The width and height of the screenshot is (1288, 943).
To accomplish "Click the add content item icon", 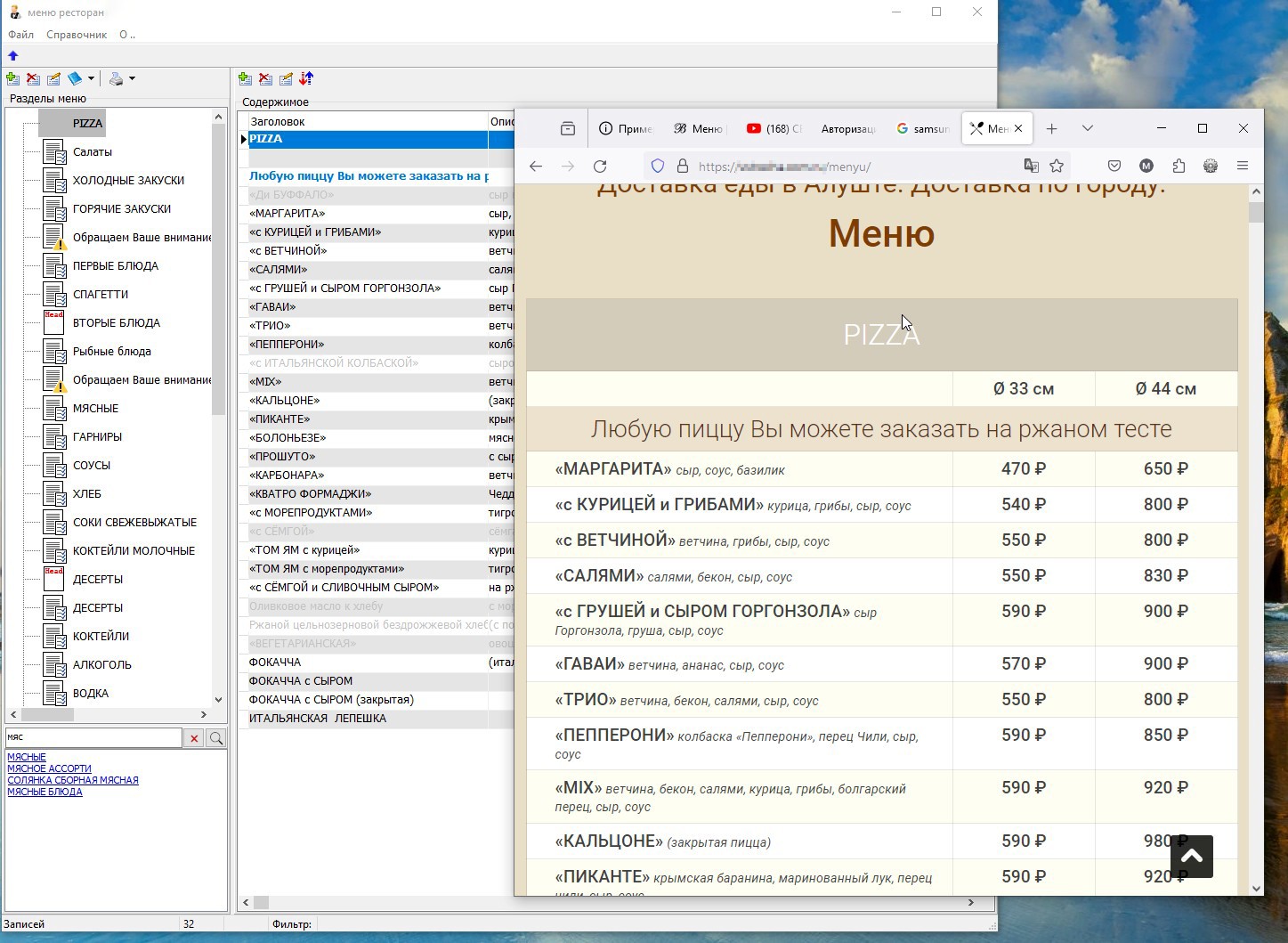I will point(245,79).
